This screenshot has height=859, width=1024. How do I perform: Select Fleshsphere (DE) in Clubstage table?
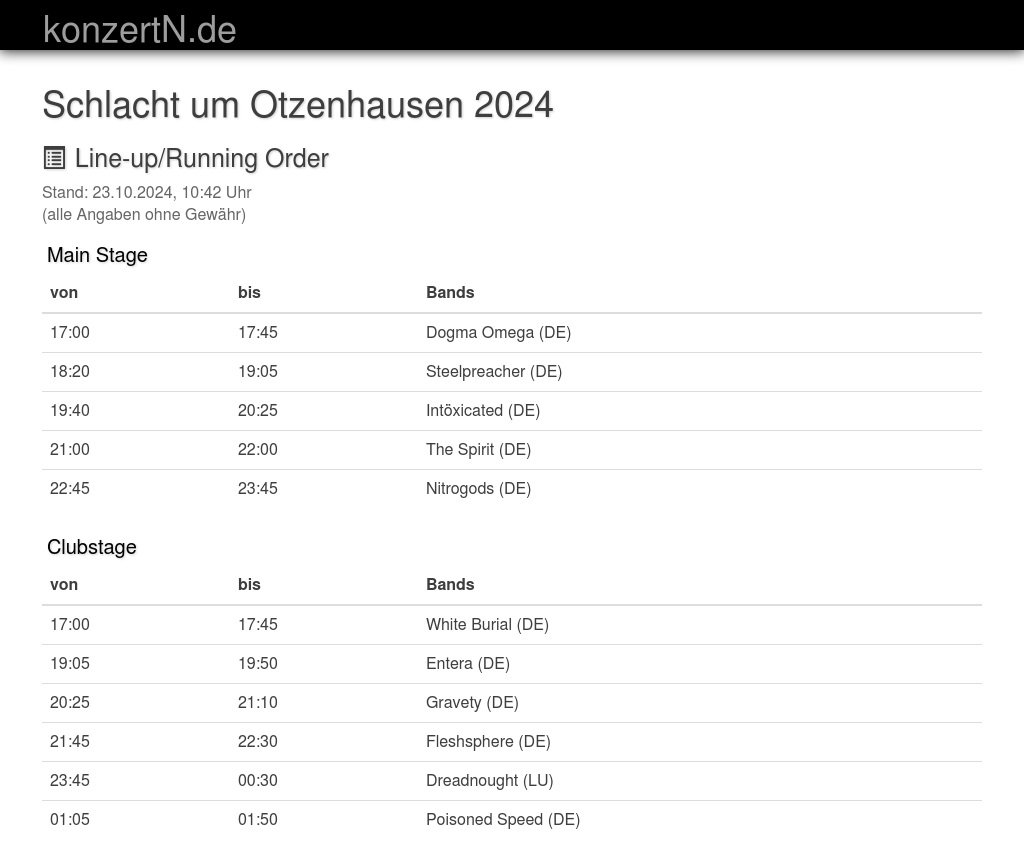[488, 741]
